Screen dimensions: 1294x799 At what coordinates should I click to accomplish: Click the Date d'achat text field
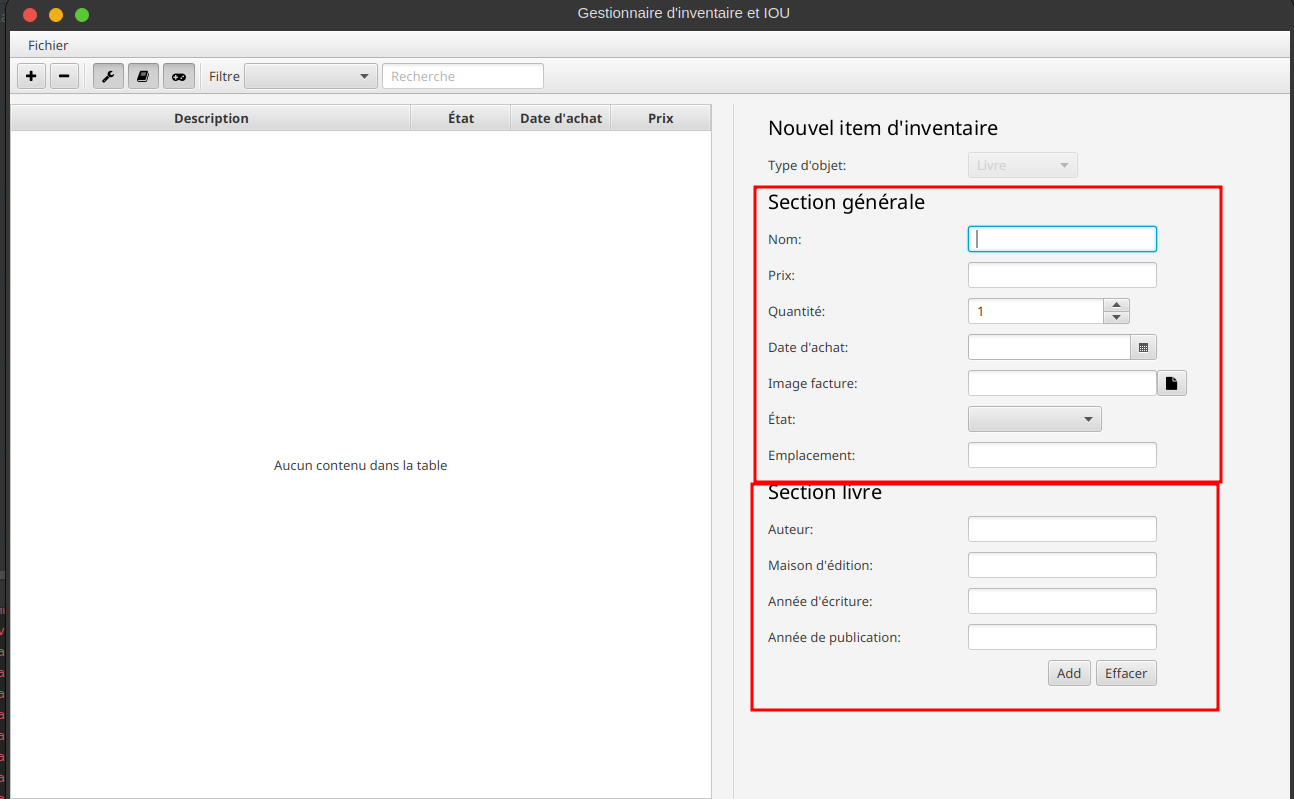pos(1049,347)
